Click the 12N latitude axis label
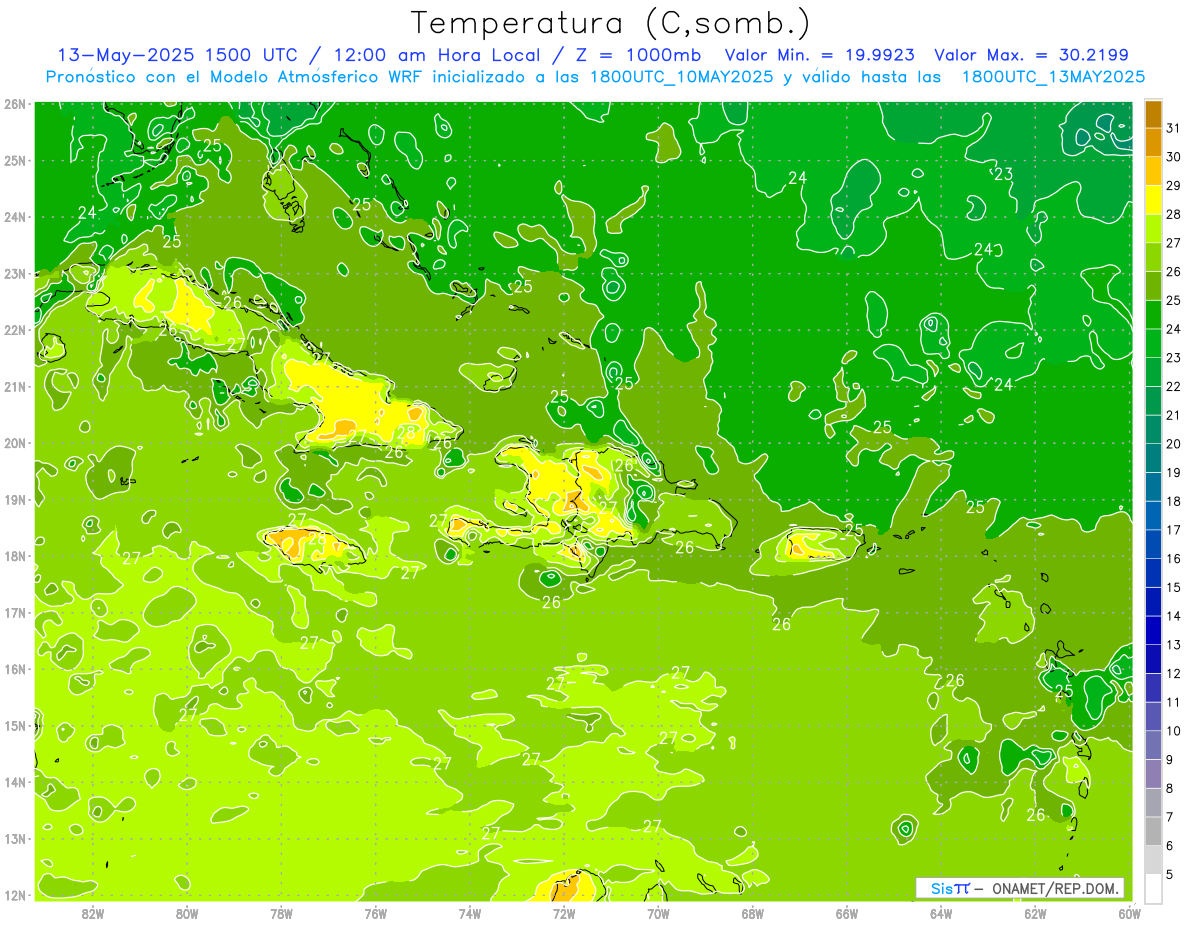The image size is (1200, 927). click(x=15, y=895)
